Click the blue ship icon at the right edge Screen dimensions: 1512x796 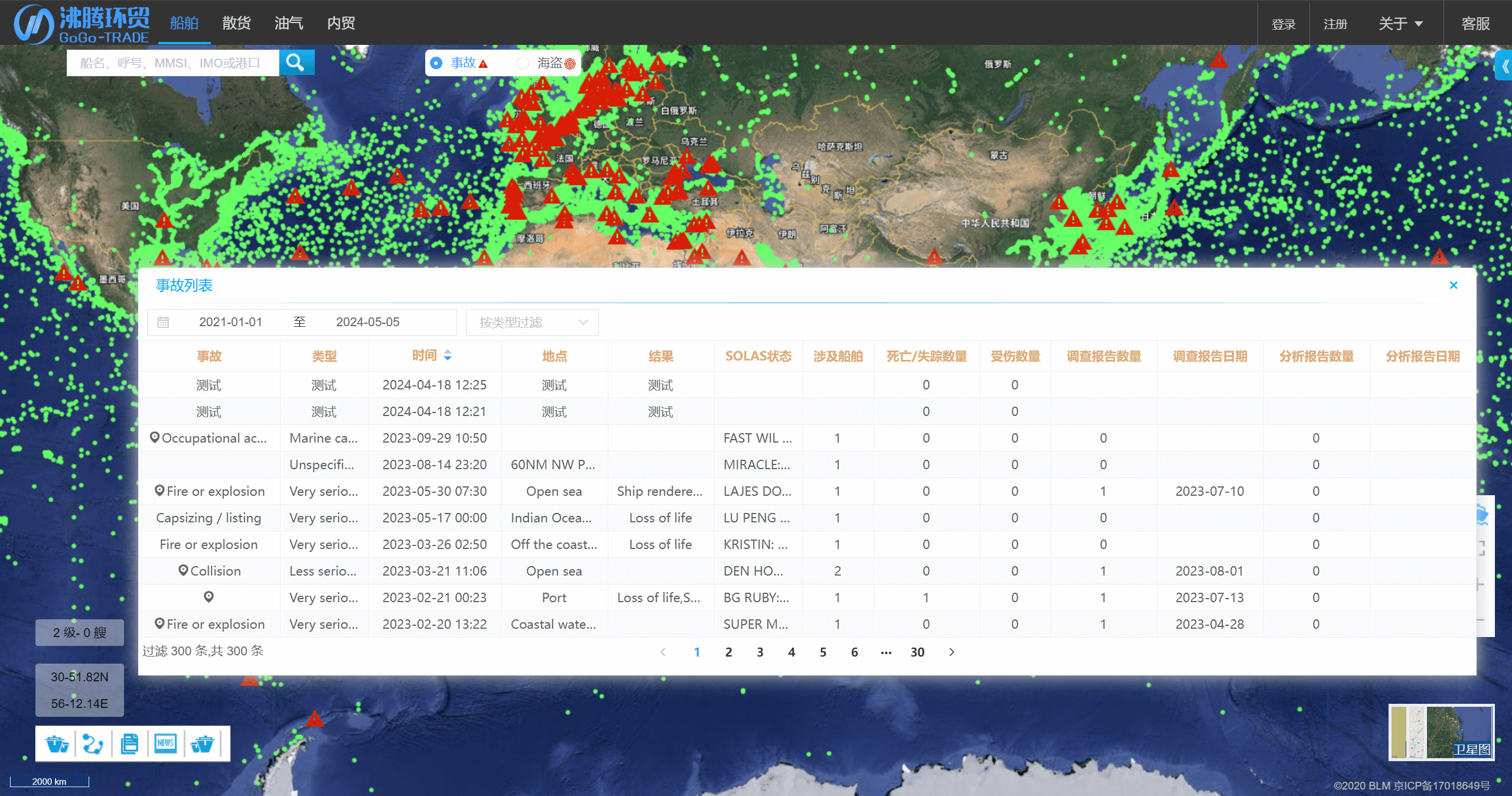[x=1483, y=515]
